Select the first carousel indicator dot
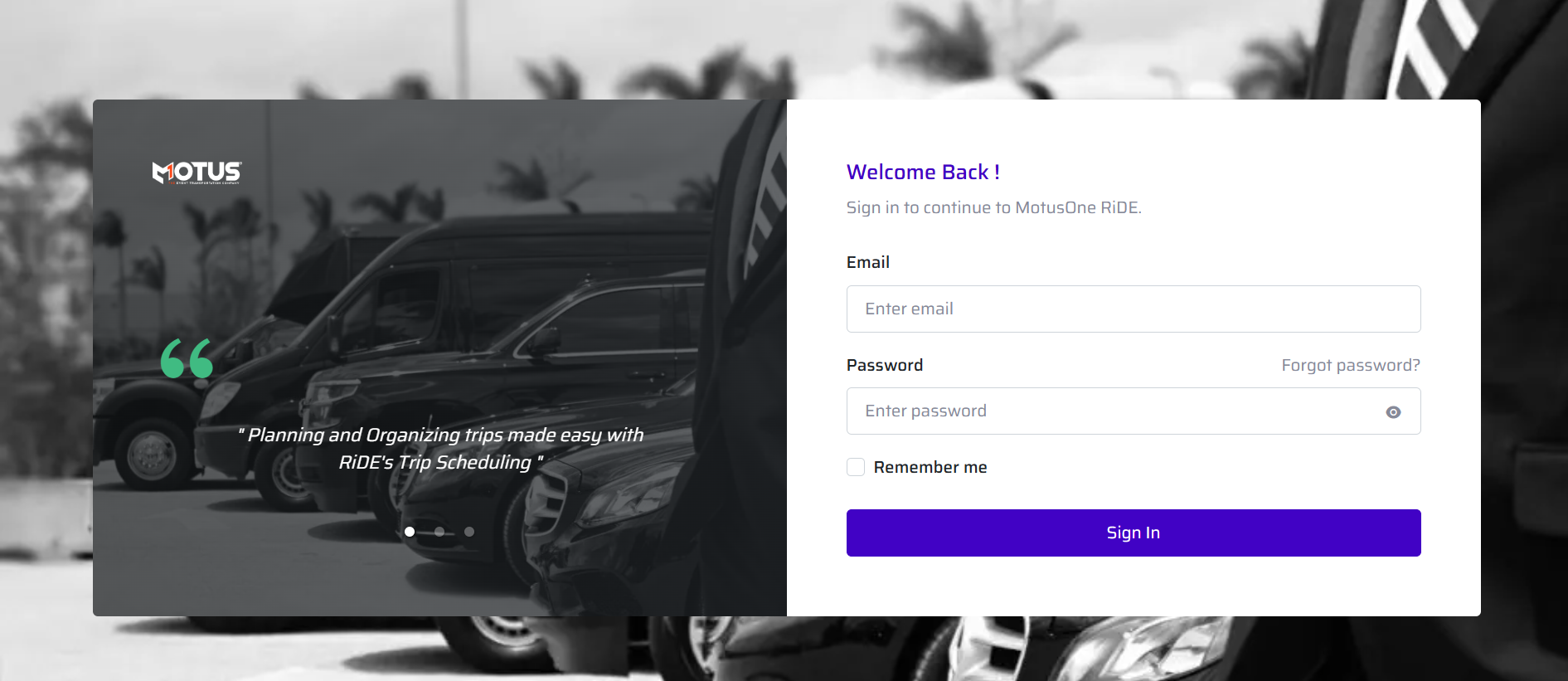The width and height of the screenshot is (1568, 681). (410, 532)
